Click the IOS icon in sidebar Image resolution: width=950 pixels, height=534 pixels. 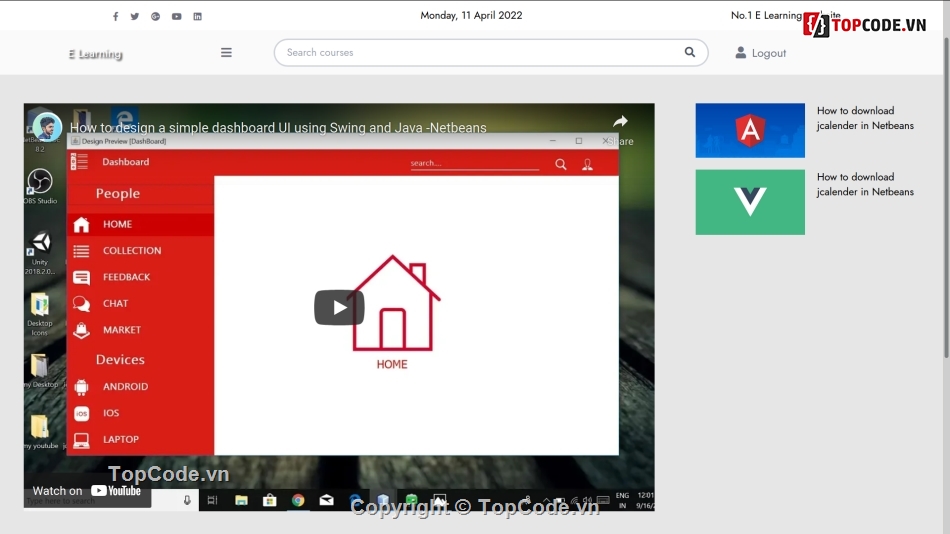(81, 413)
